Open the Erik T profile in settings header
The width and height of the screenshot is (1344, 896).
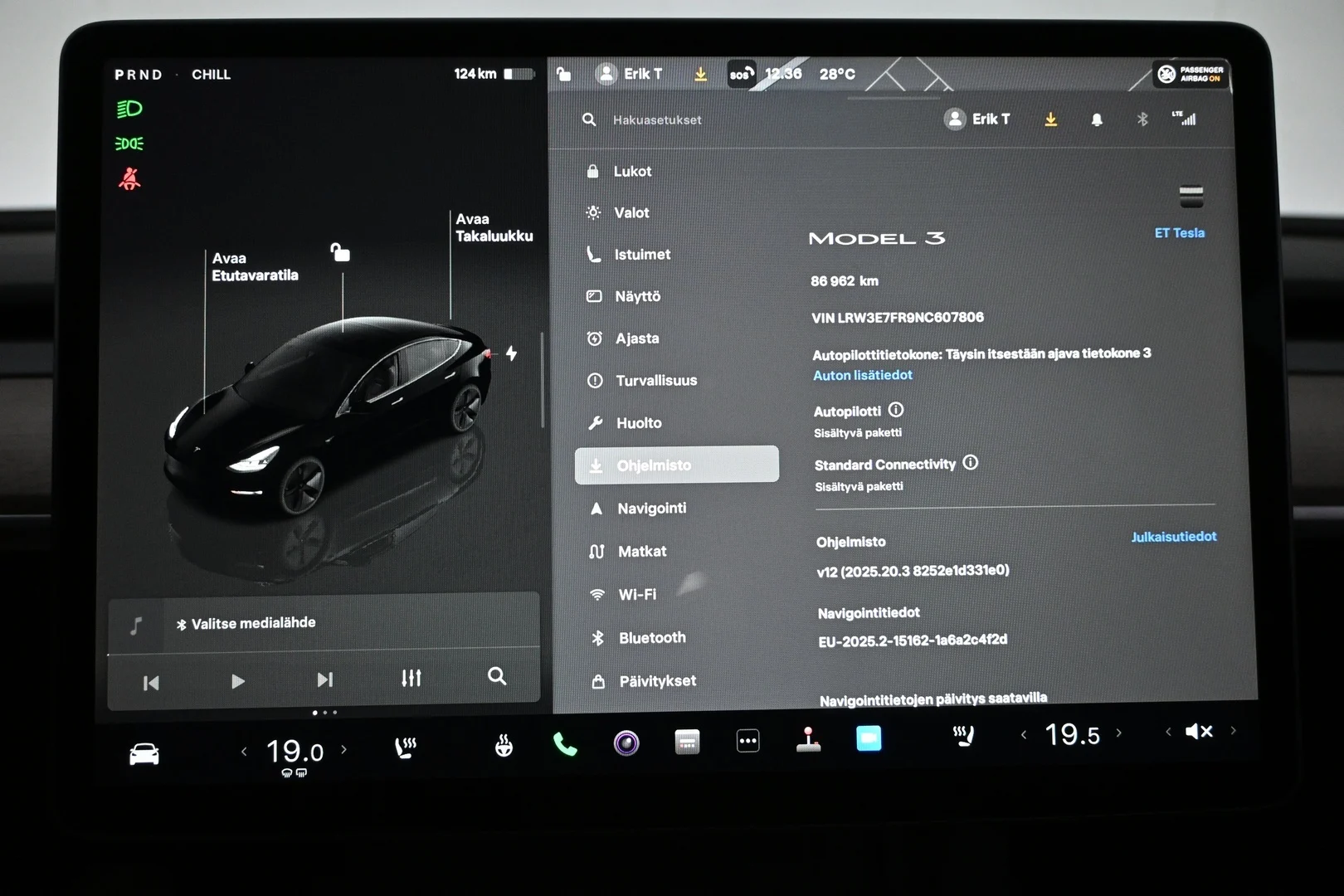pyautogui.click(x=977, y=119)
